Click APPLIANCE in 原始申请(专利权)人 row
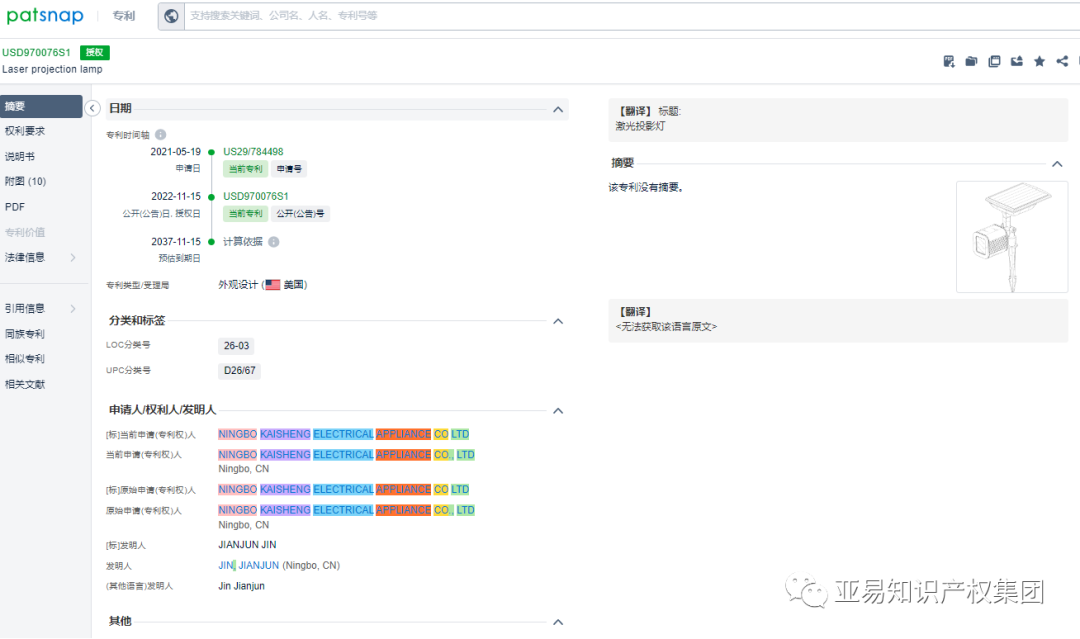This screenshot has height=639, width=1080. [x=404, y=510]
